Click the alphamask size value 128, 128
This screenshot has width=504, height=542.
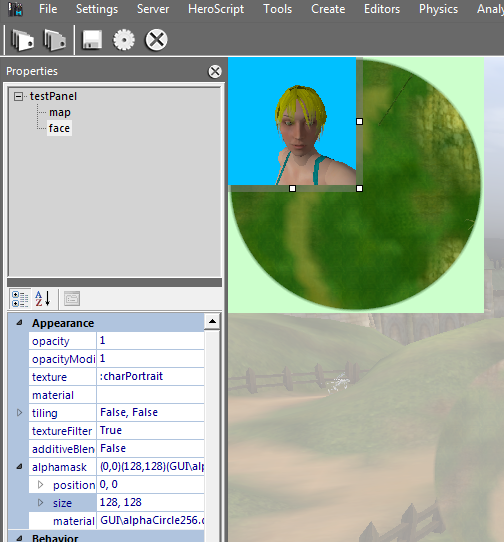pos(150,503)
